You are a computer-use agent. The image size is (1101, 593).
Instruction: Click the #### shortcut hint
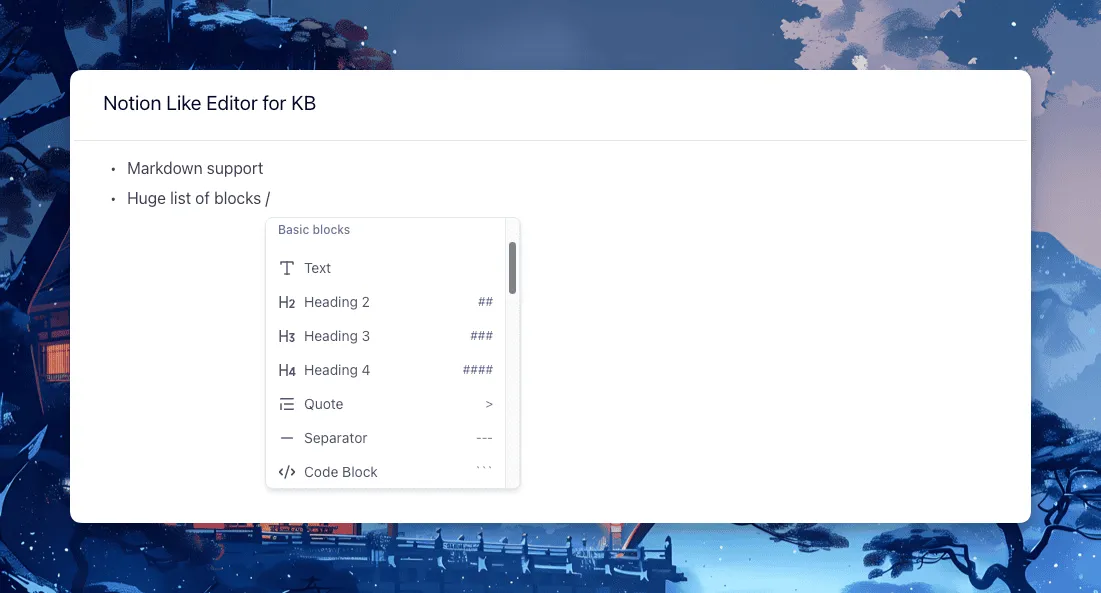[x=477, y=369]
